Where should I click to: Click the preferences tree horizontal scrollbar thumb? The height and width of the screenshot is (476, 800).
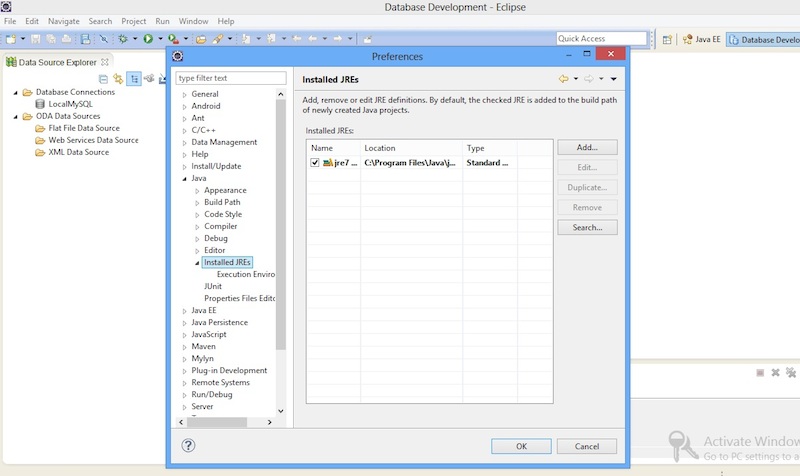(x=217, y=422)
